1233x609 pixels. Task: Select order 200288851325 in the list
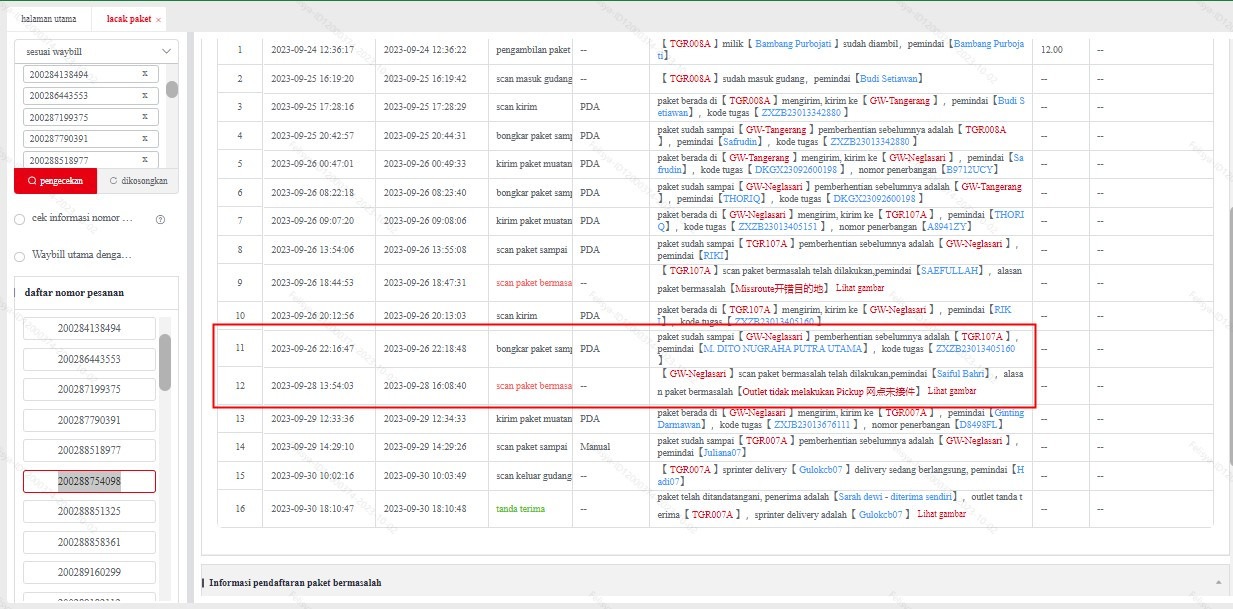(89, 511)
